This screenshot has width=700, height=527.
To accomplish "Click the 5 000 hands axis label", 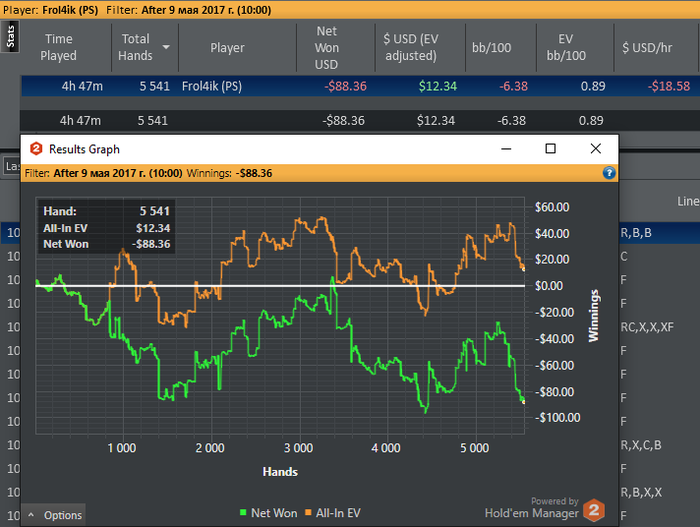I will click(475, 448).
